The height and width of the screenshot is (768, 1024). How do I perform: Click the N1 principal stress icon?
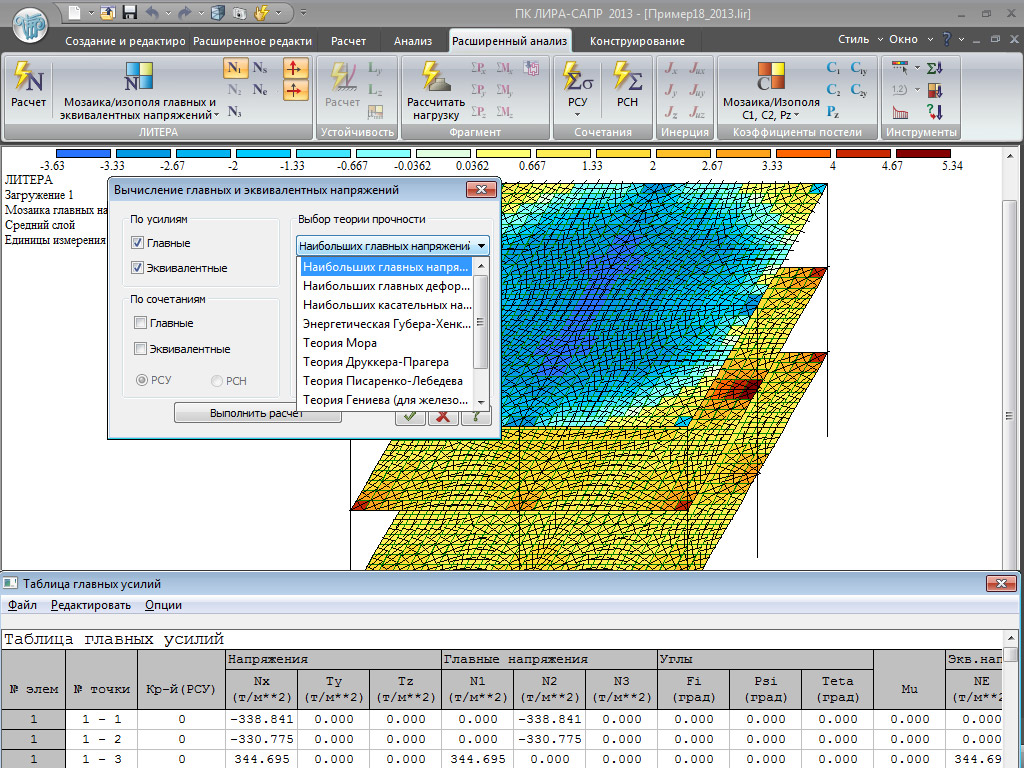coord(234,69)
